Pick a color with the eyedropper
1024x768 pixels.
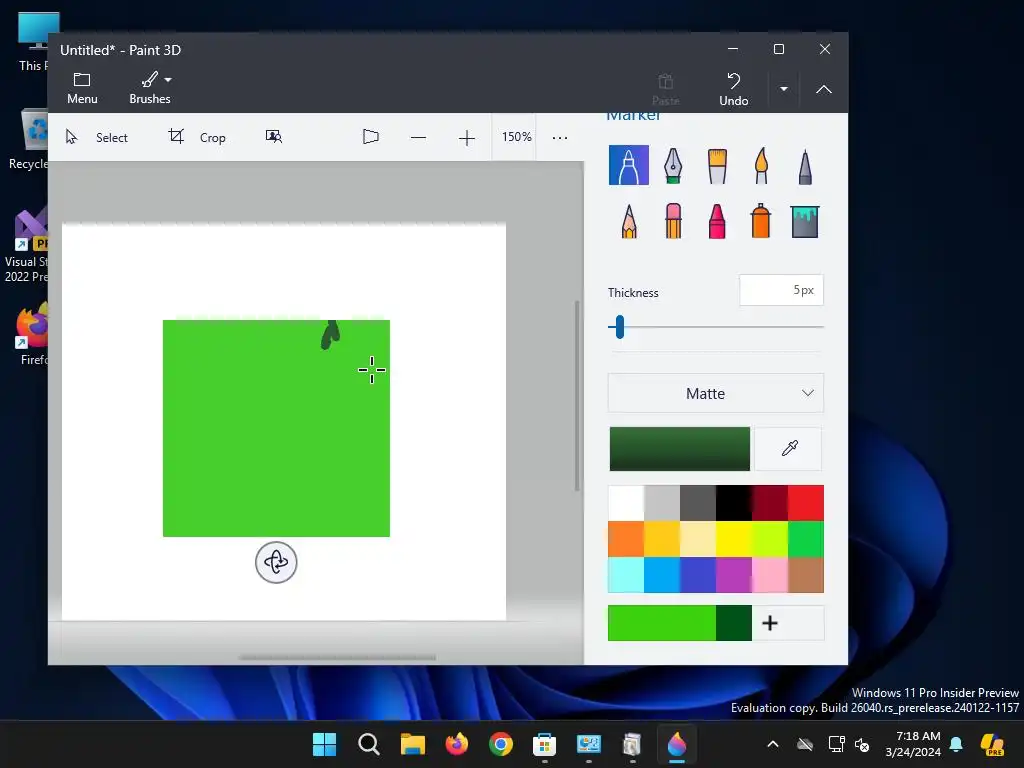pos(789,449)
